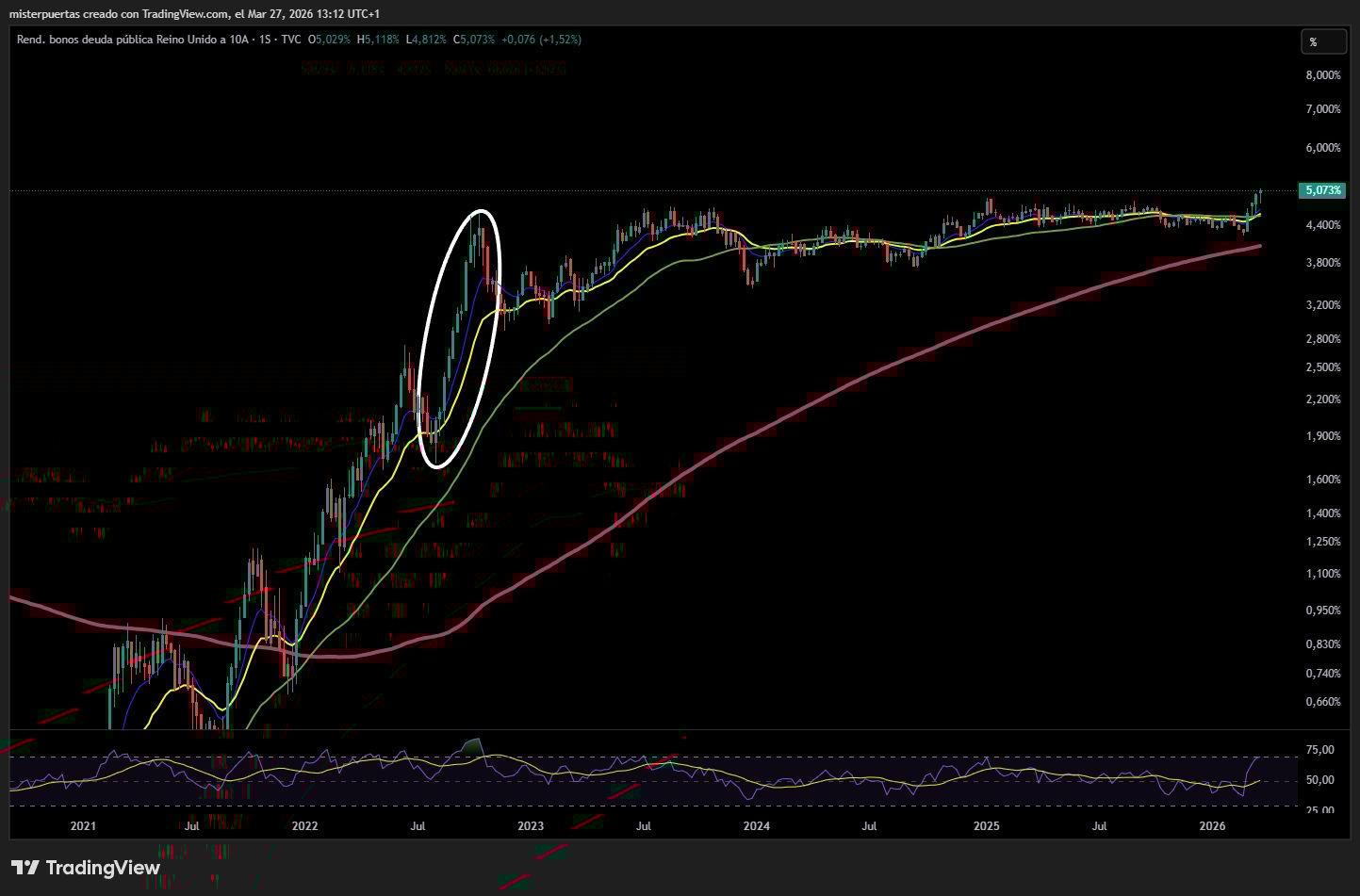The width and height of the screenshot is (1360, 896).
Task: Click the 2023 time axis label
Action: click(x=531, y=827)
